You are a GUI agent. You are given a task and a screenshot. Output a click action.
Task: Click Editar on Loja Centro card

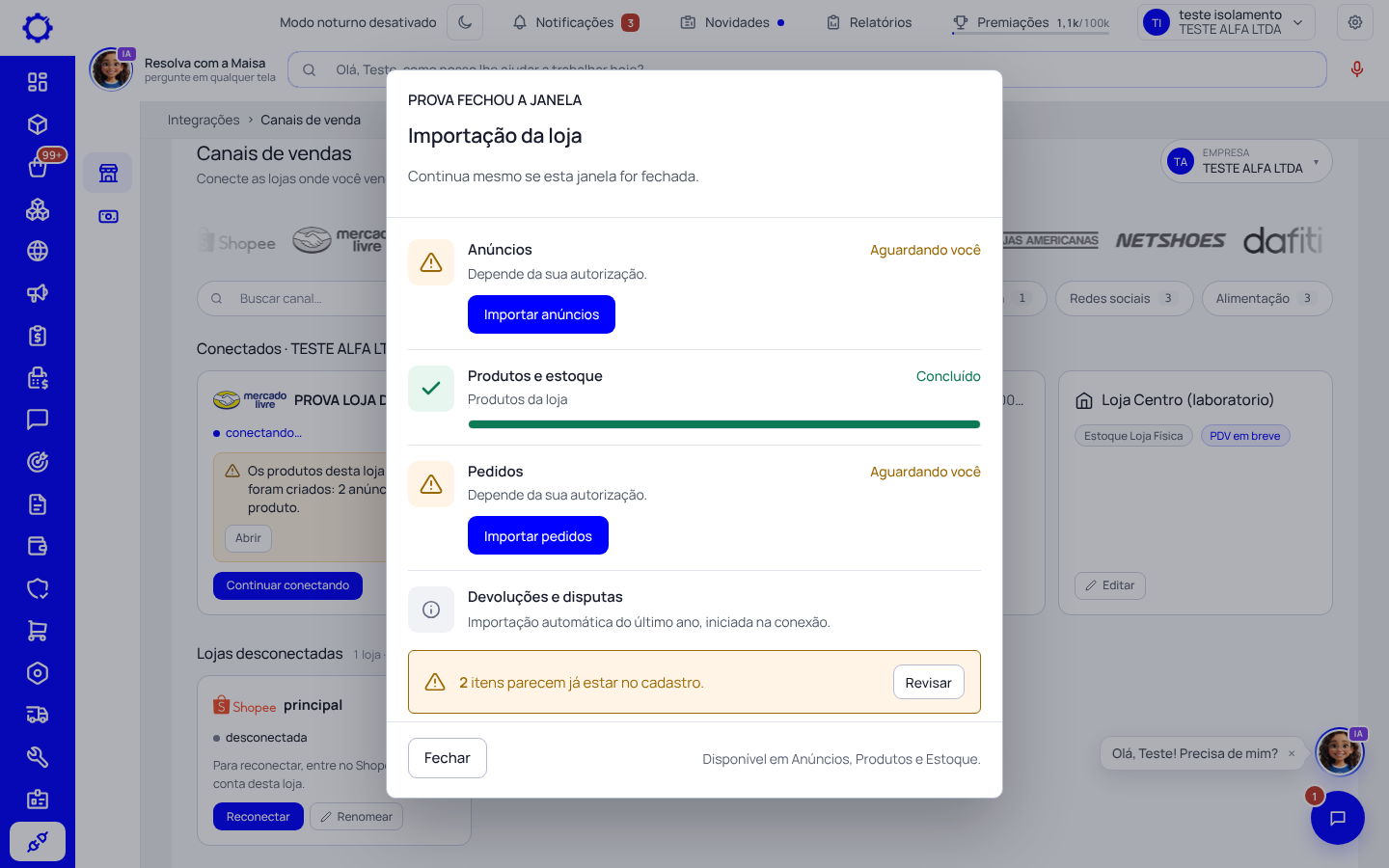coord(1110,585)
